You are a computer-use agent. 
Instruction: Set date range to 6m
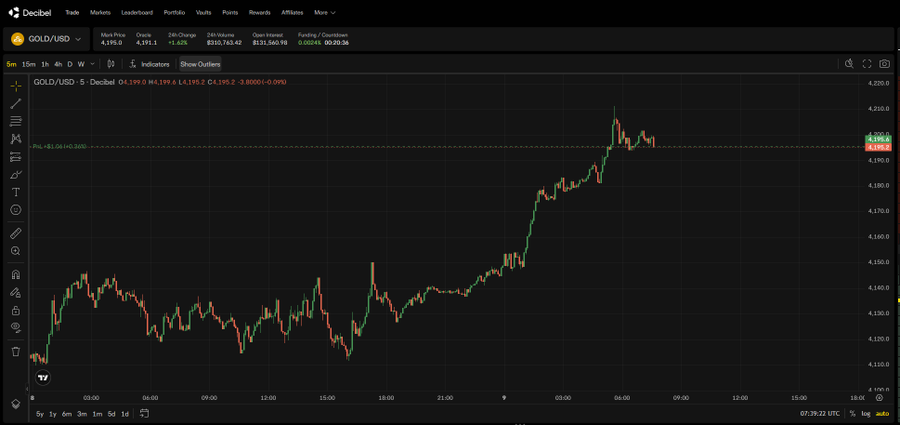(x=67, y=414)
